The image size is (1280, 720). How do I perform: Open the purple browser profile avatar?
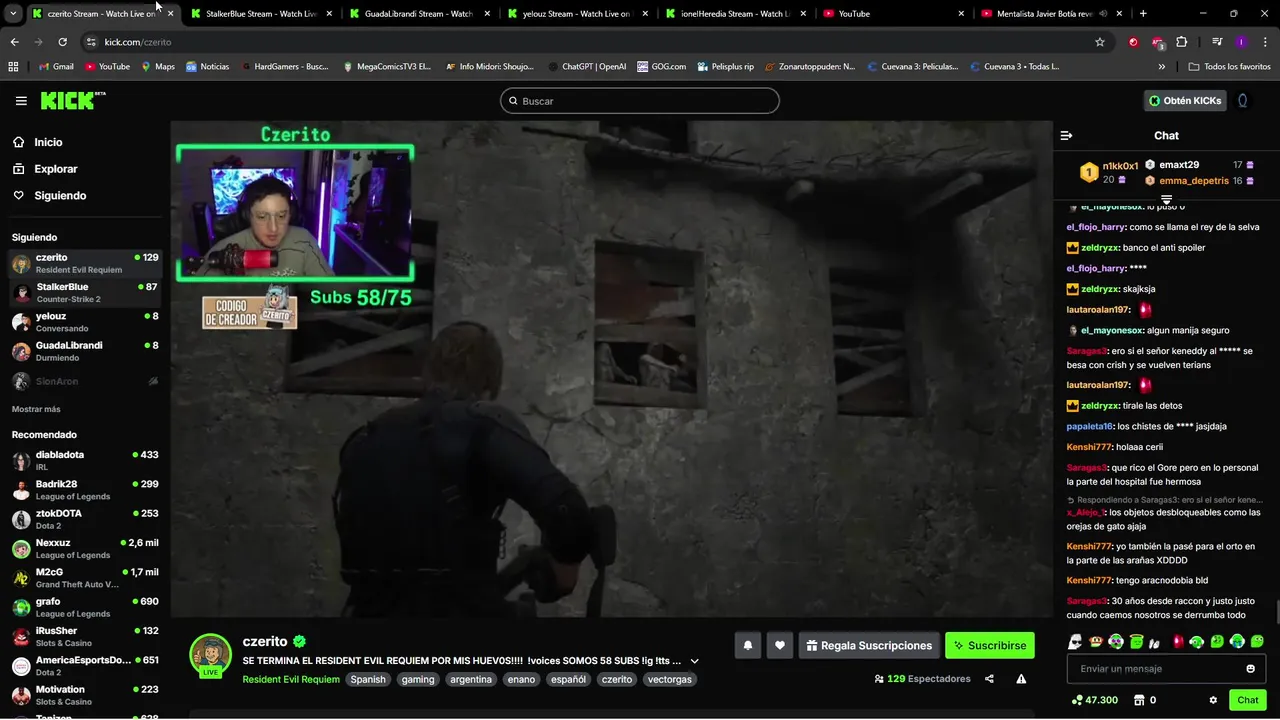click(x=1241, y=42)
